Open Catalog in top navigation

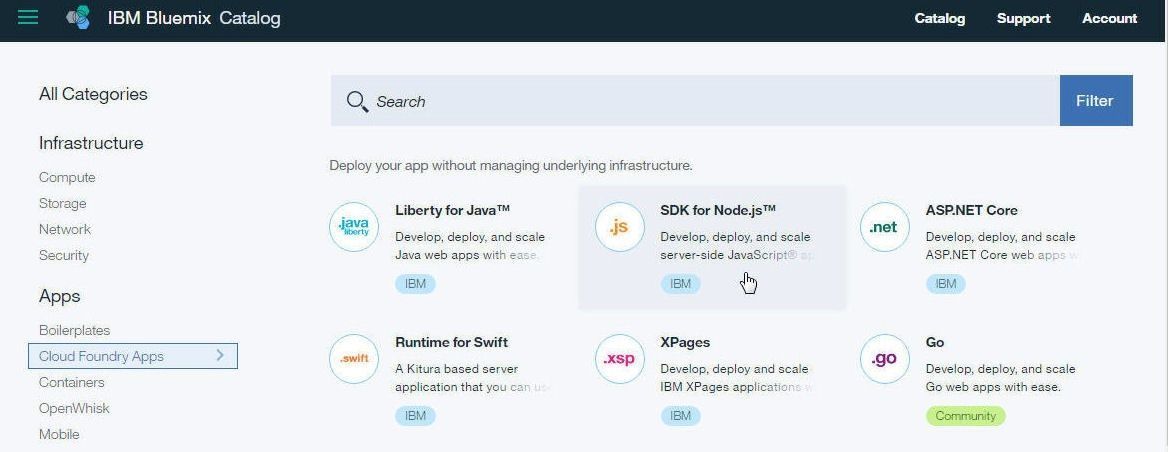tap(939, 19)
